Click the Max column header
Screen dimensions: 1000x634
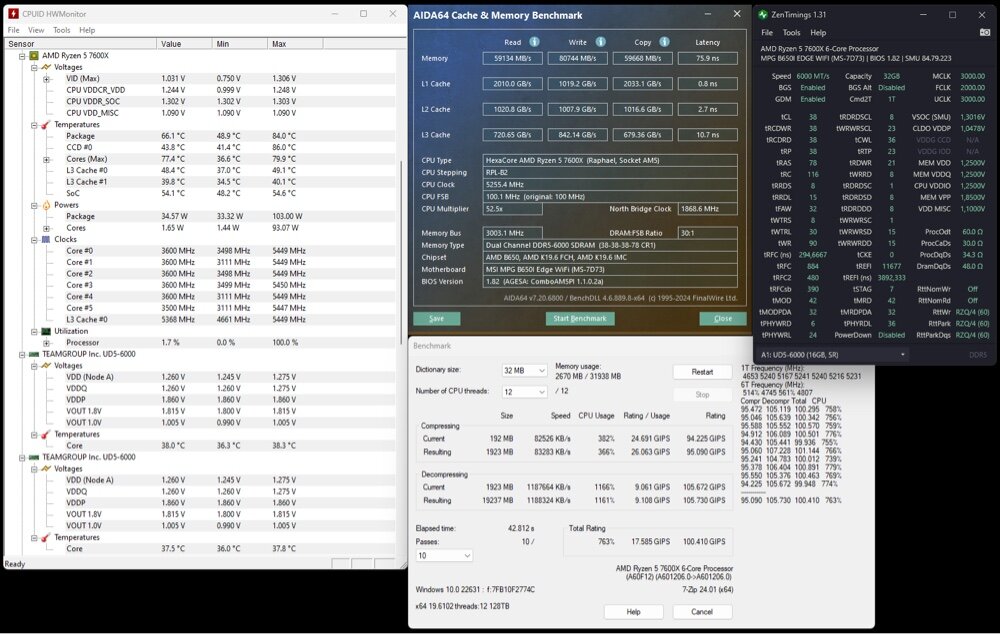coord(295,43)
